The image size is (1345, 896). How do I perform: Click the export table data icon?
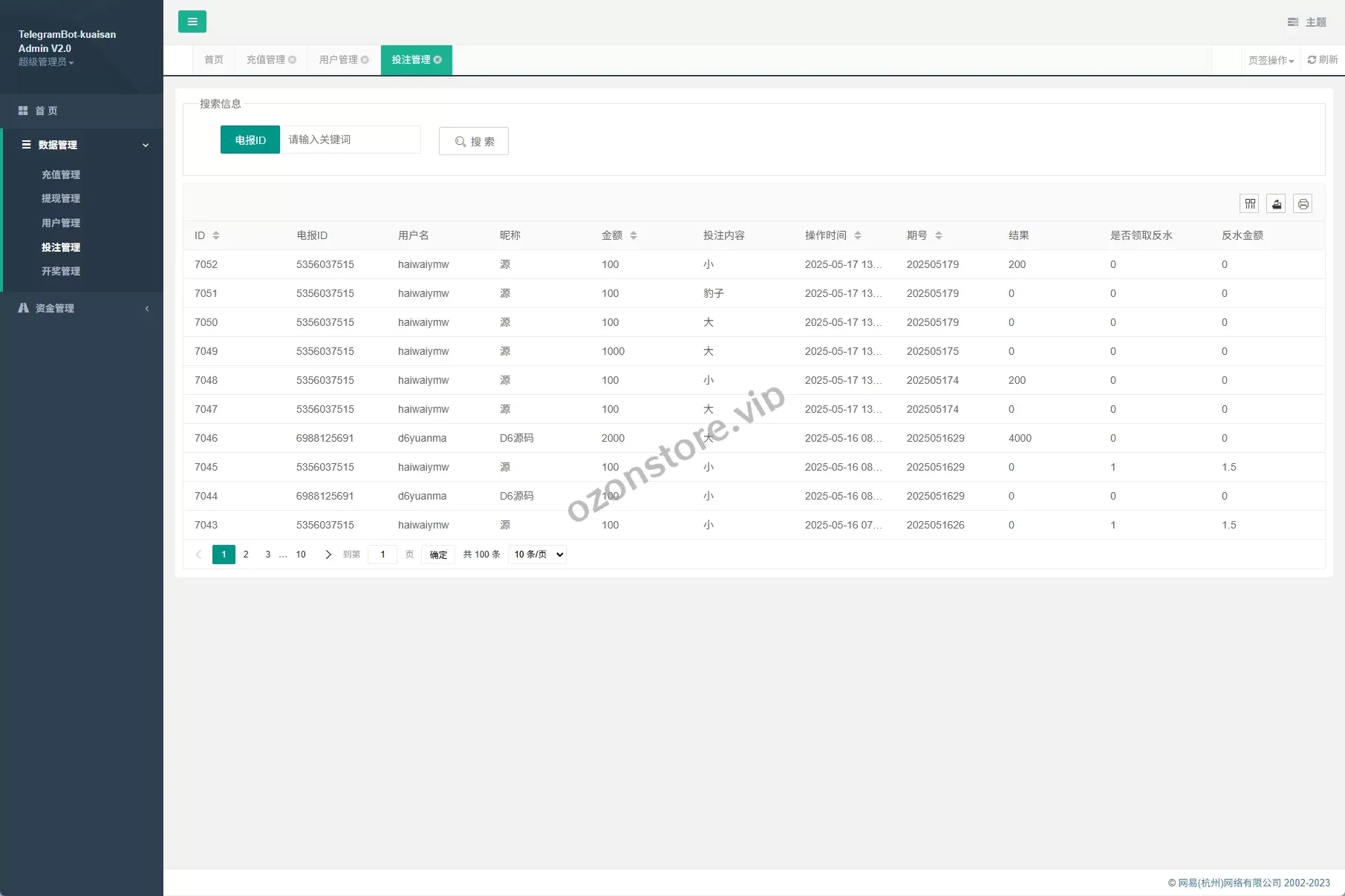tap(1277, 203)
